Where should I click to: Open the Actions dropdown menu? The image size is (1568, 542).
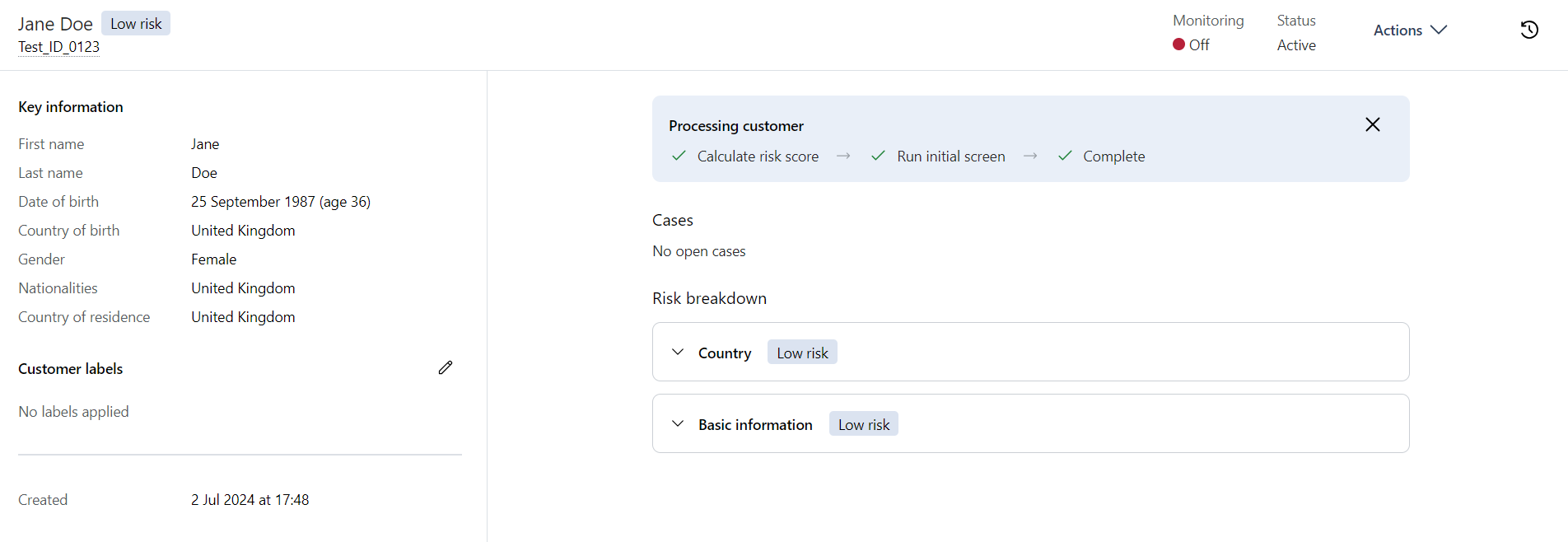1410,30
